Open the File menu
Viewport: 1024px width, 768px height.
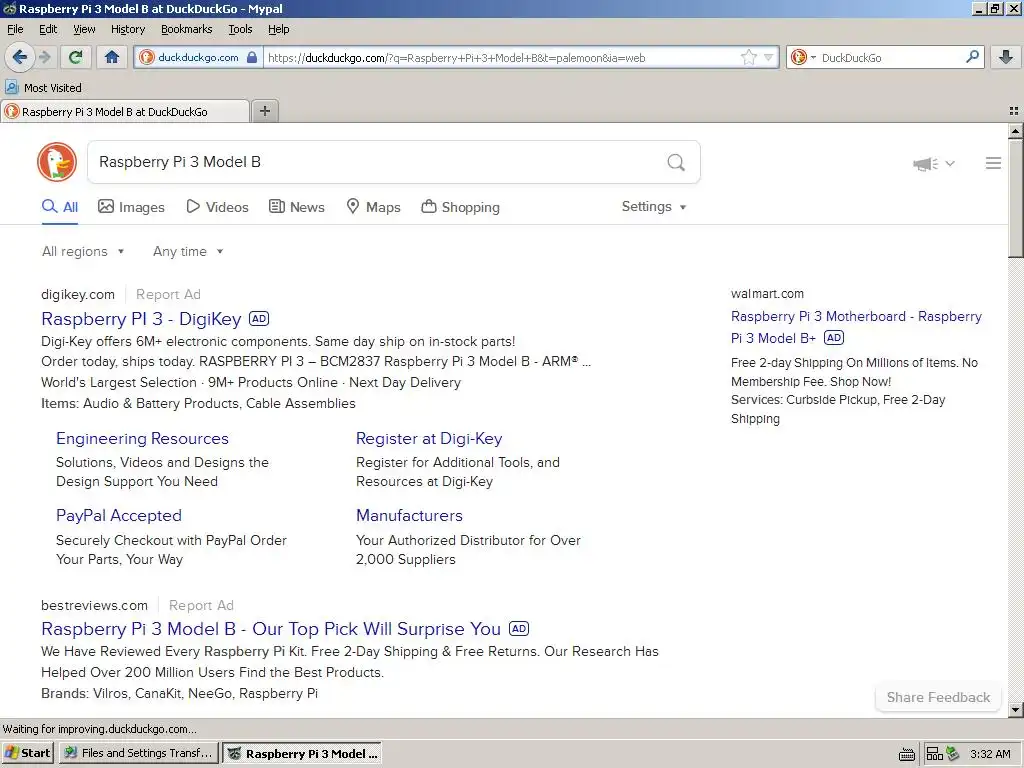pyautogui.click(x=15, y=29)
